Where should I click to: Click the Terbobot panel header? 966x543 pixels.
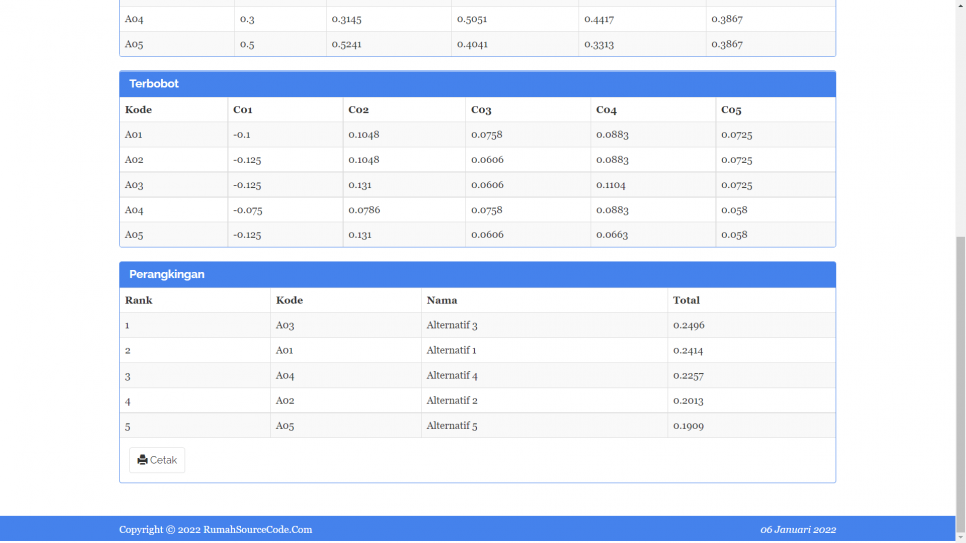pyautogui.click(x=477, y=84)
